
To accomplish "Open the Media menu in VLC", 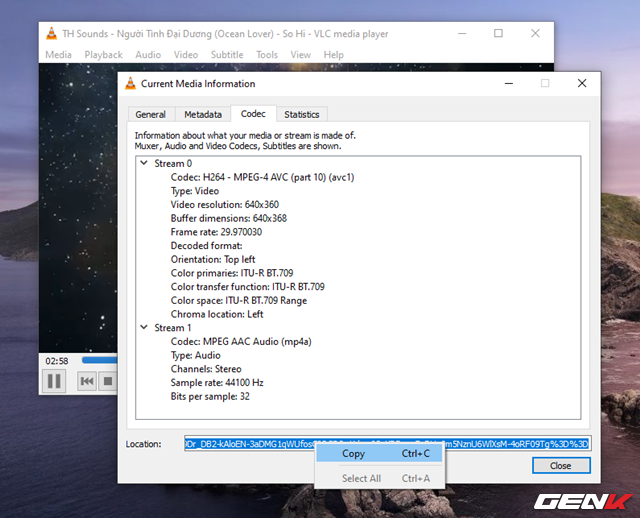I will (x=58, y=55).
